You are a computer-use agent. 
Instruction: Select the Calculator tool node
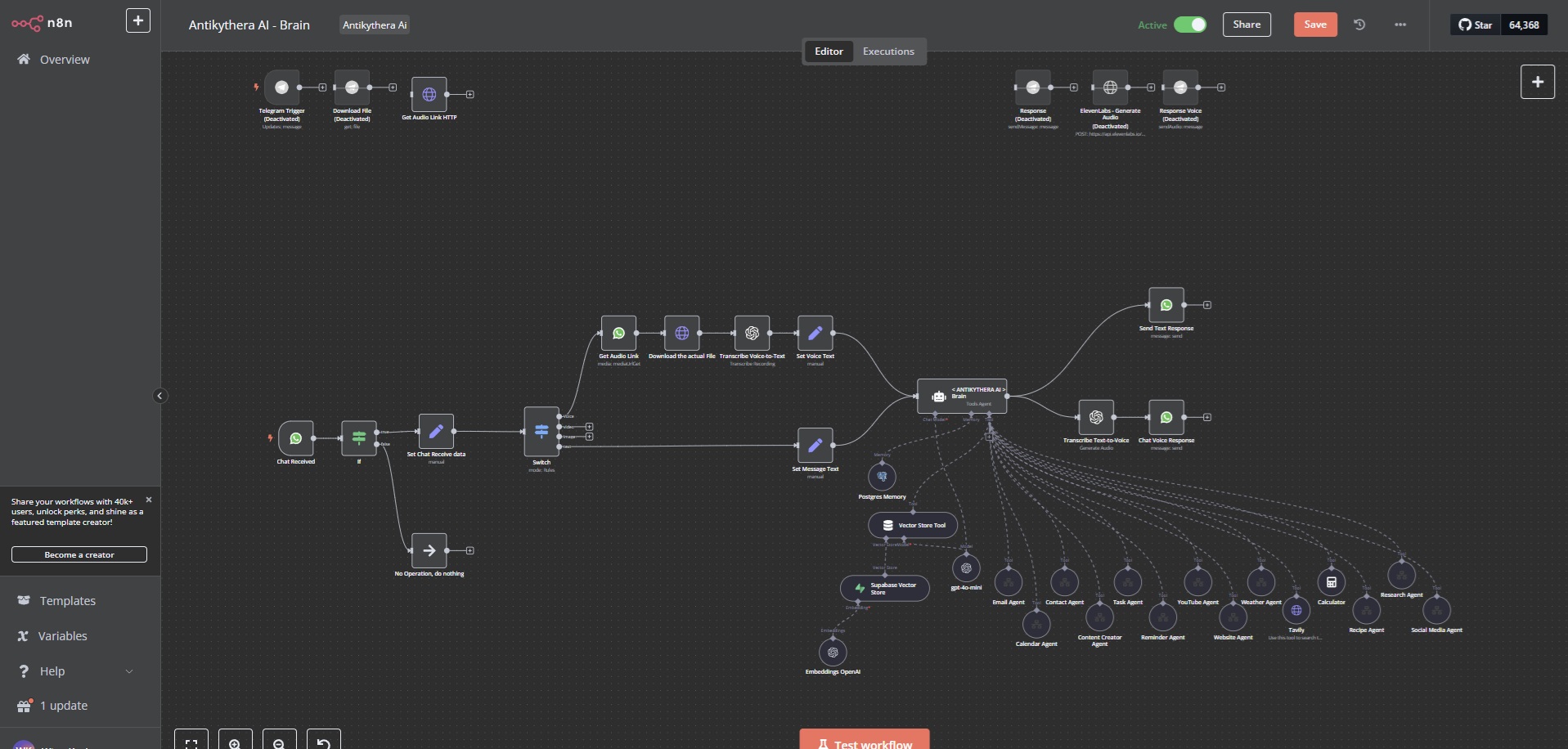(x=1332, y=581)
